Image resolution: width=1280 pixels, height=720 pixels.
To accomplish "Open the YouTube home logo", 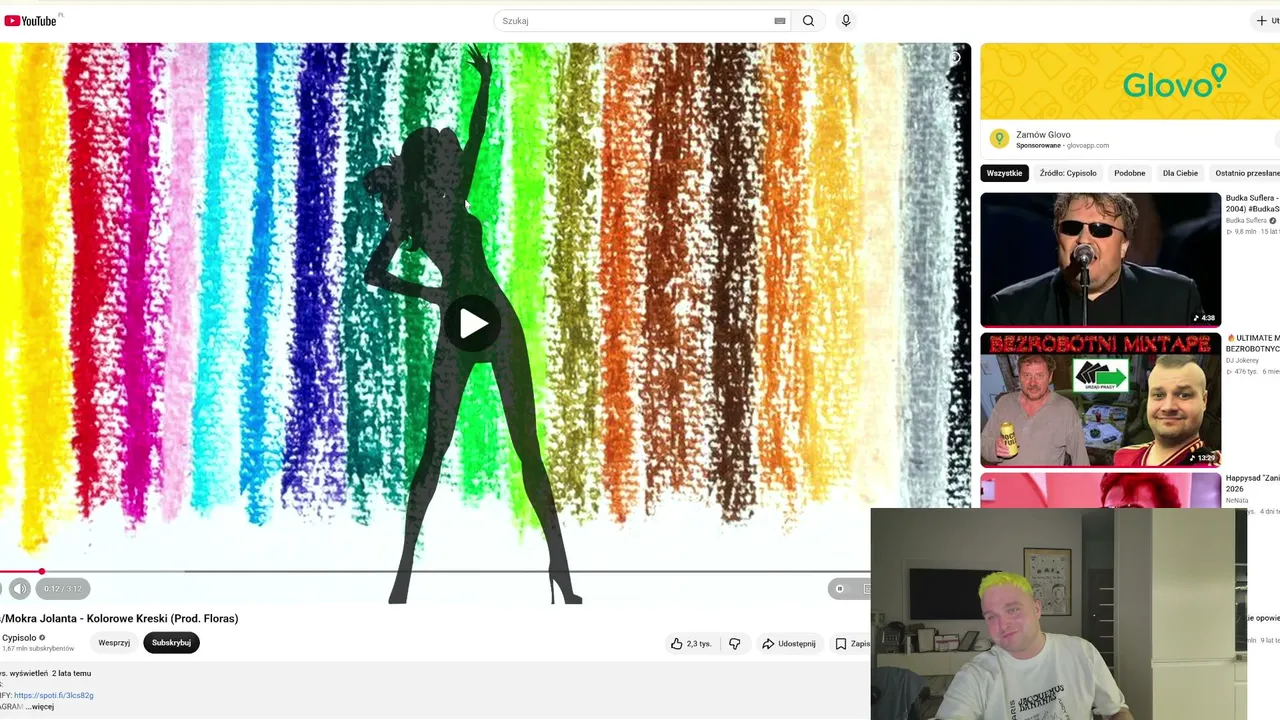I will [31, 20].
